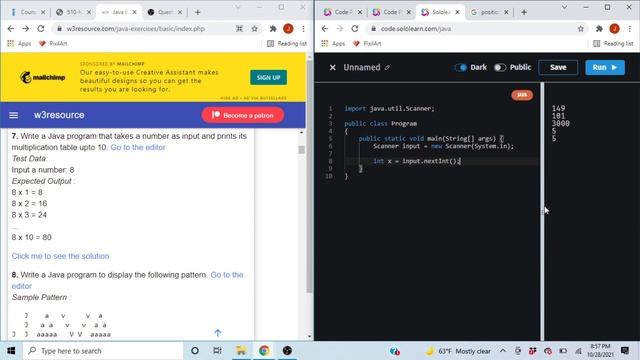Screen dimensions: 640x360
Task: Open Go to the editor link for exercise 8
Action: pos(127,280)
